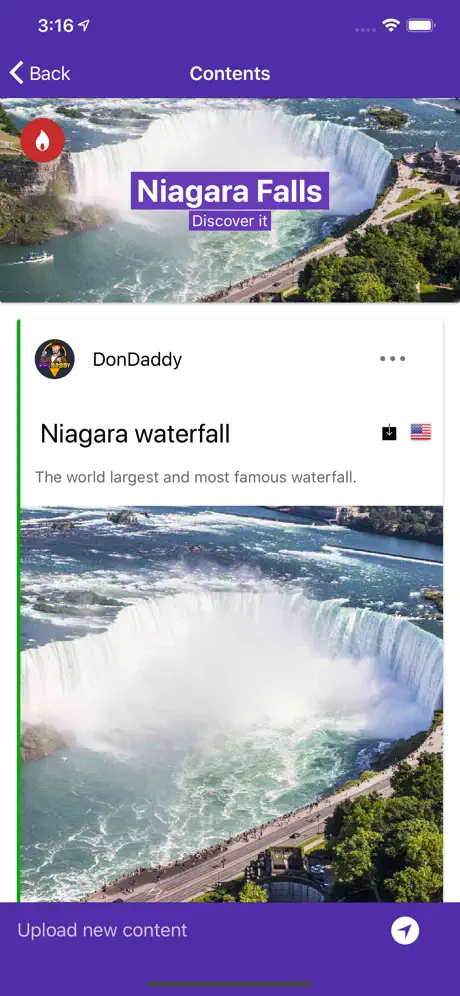The height and width of the screenshot is (996, 460).
Task: Tap the Discover it label
Action: [230, 221]
